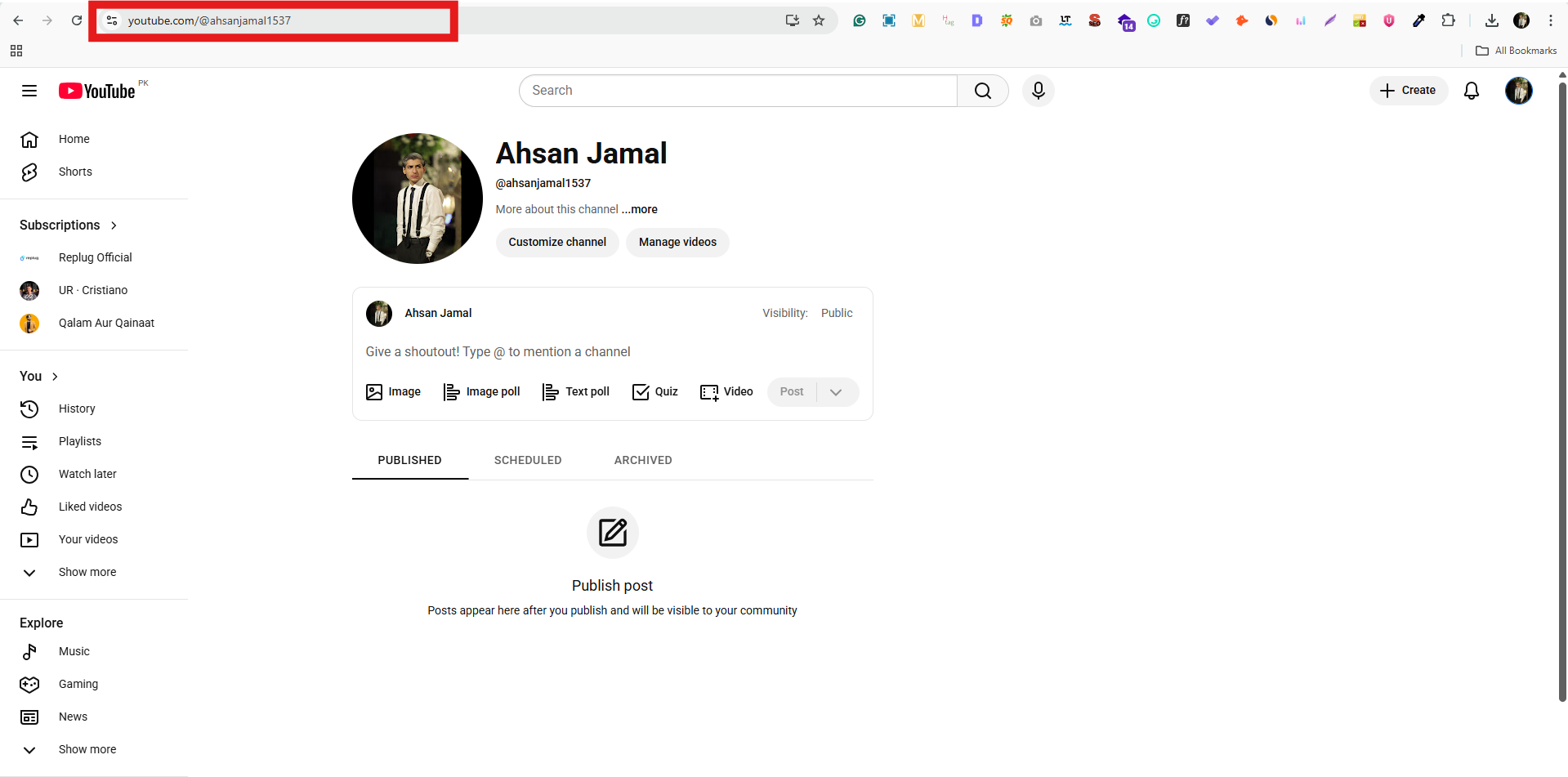Show more sidebar items under Your videos
The height and width of the screenshot is (777, 1568).
click(87, 572)
